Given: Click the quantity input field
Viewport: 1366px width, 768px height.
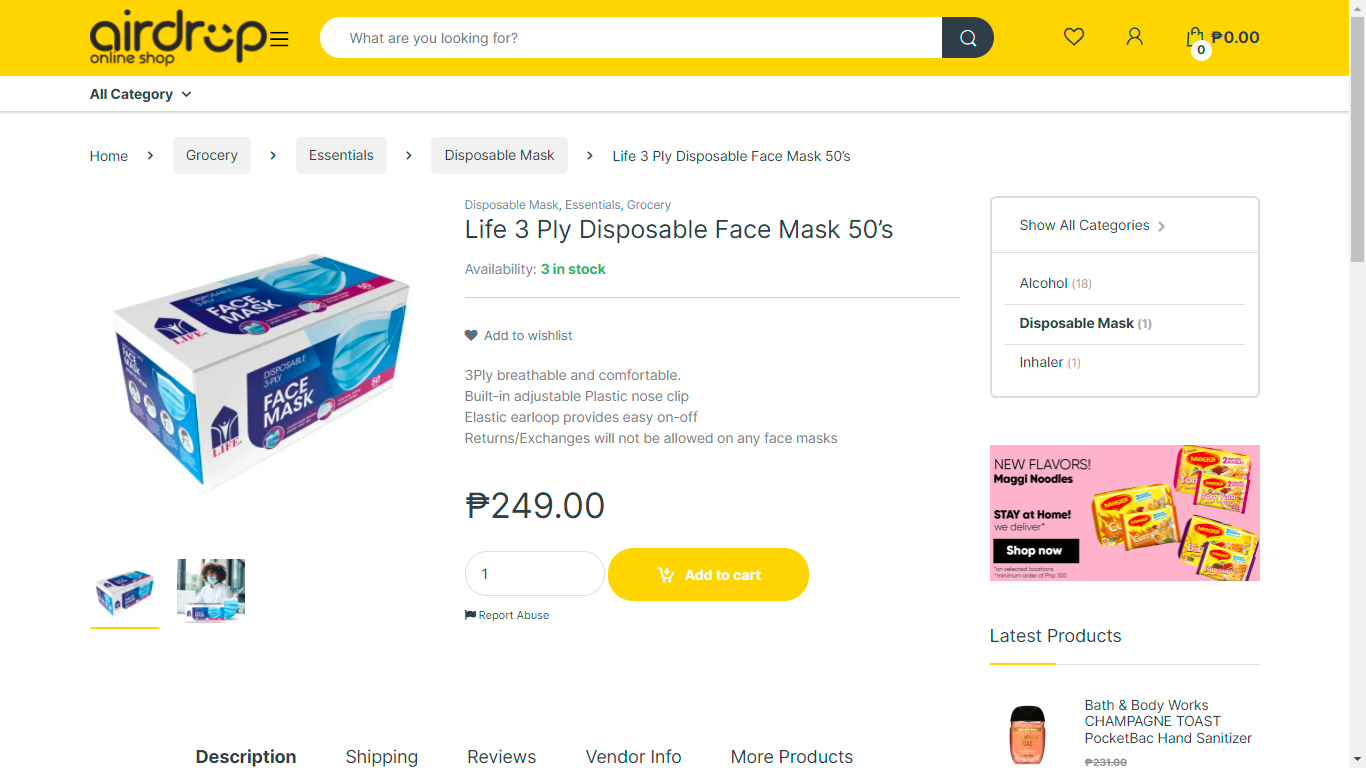Looking at the screenshot, I should 534,574.
